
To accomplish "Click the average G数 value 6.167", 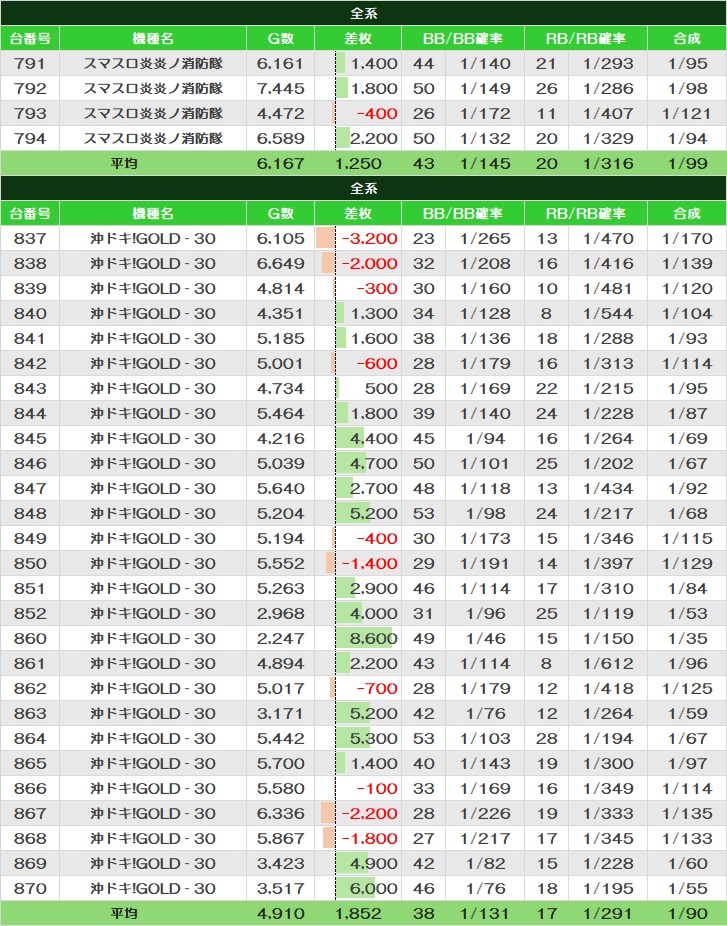I will pyautogui.click(x=281, y=164).
